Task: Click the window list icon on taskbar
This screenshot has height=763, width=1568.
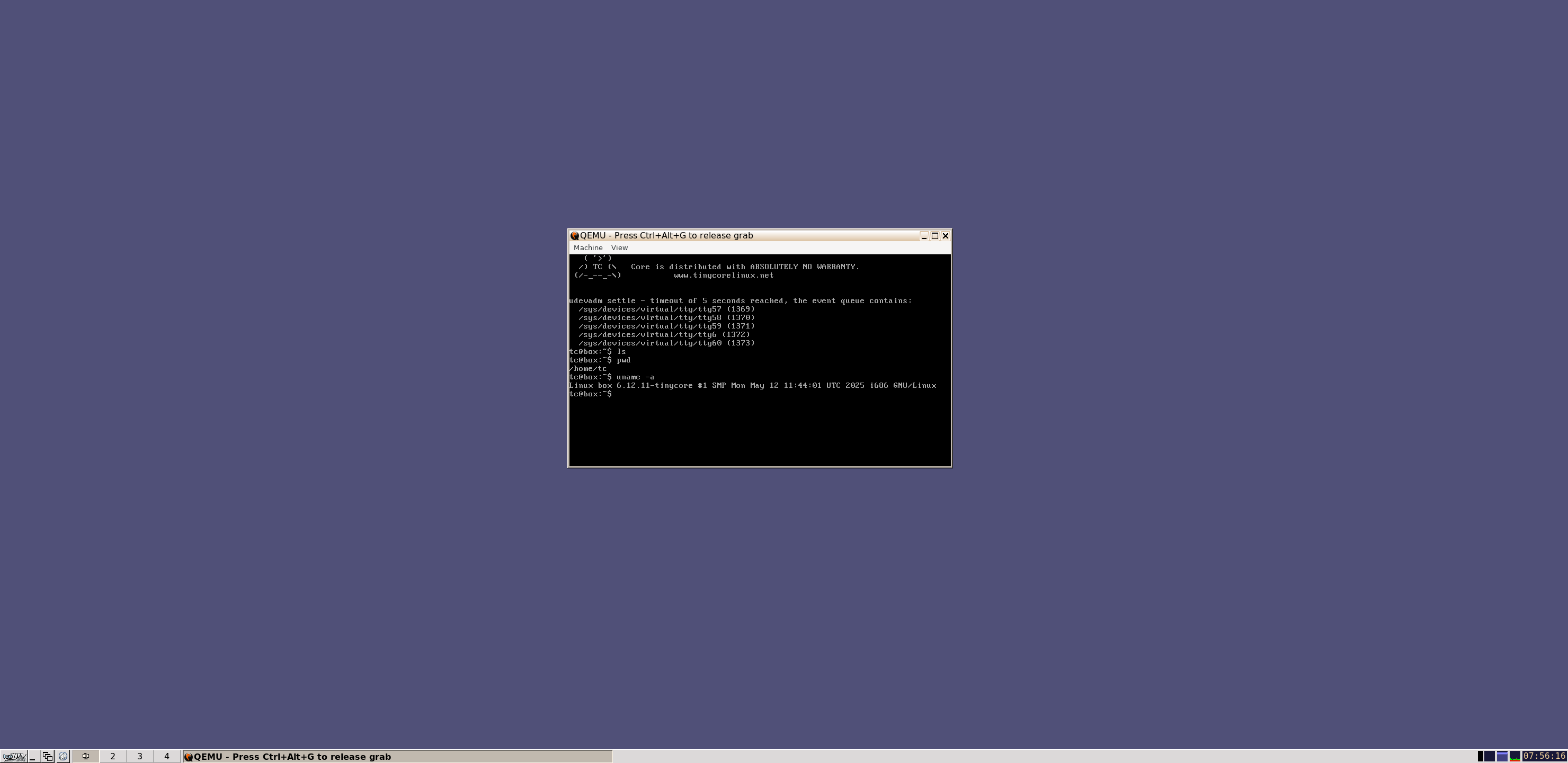Action: [47, 756]
